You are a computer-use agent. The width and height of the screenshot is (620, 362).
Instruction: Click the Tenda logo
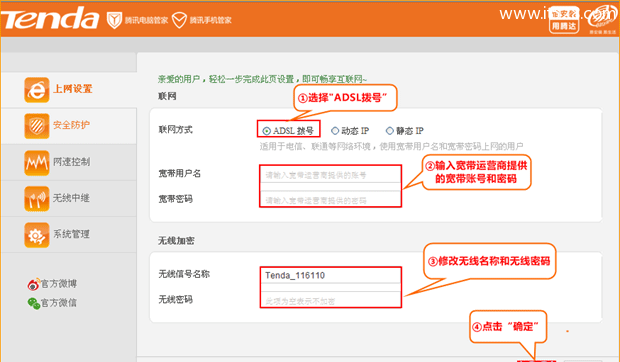click(x=49, y=19)
